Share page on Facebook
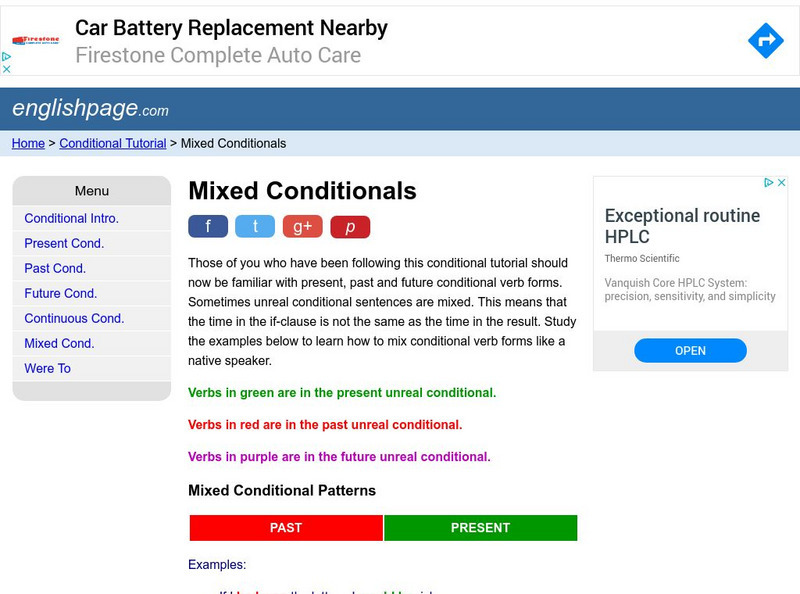The image size is (800, 594). click(208, 227)
